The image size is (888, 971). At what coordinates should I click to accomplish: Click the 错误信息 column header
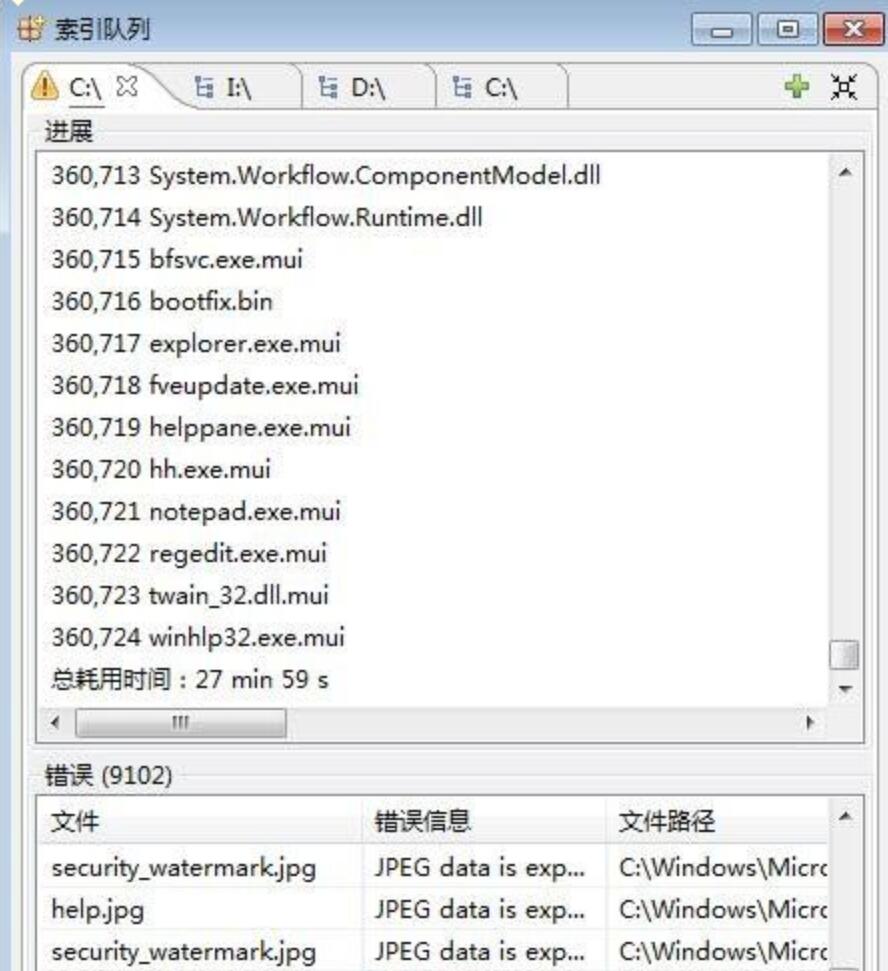click(484, 822)
